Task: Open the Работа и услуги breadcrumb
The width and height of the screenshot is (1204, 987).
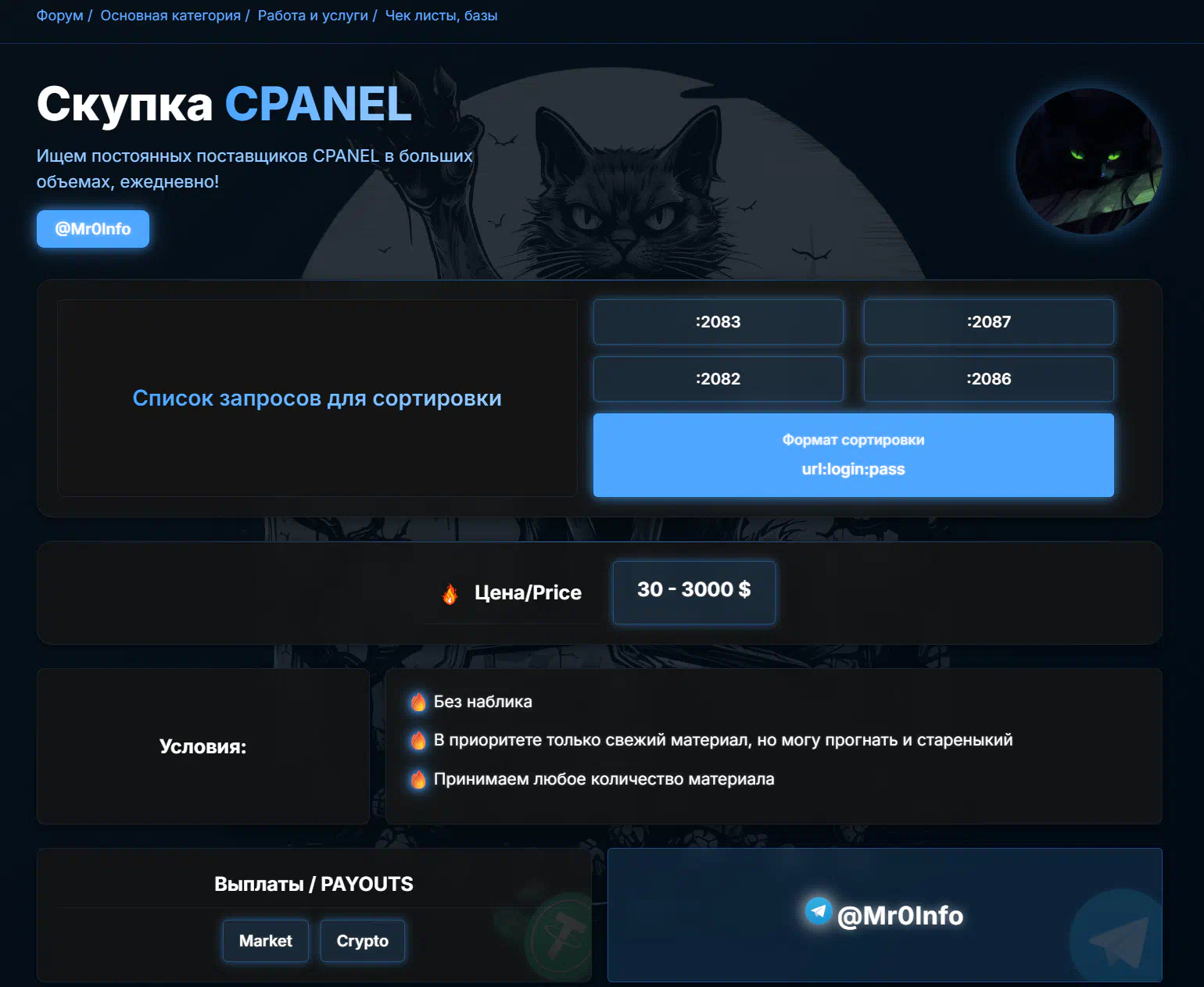Action: coord(313,16)
